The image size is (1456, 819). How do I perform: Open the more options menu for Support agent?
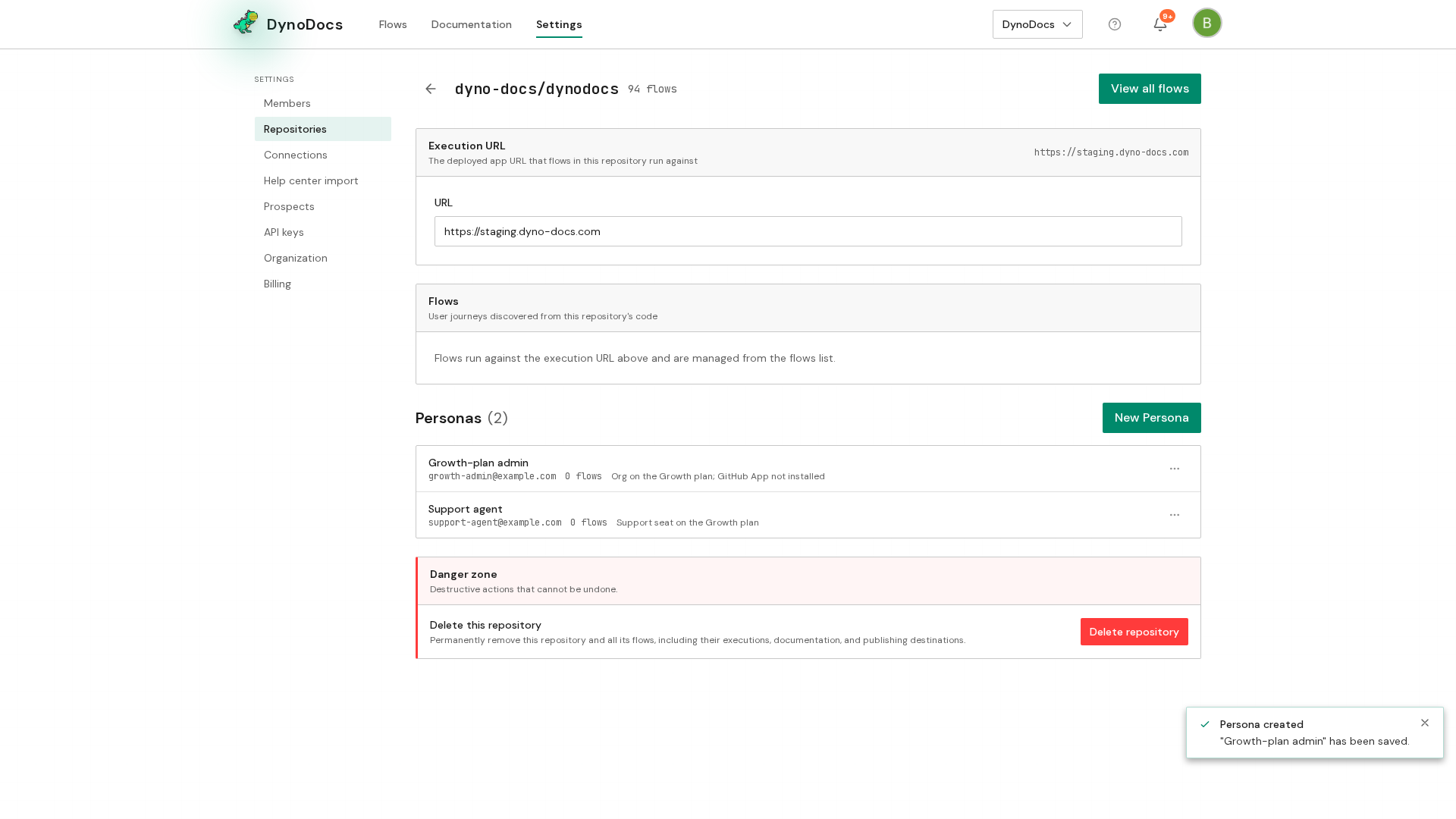click(x=1175, y=515)
